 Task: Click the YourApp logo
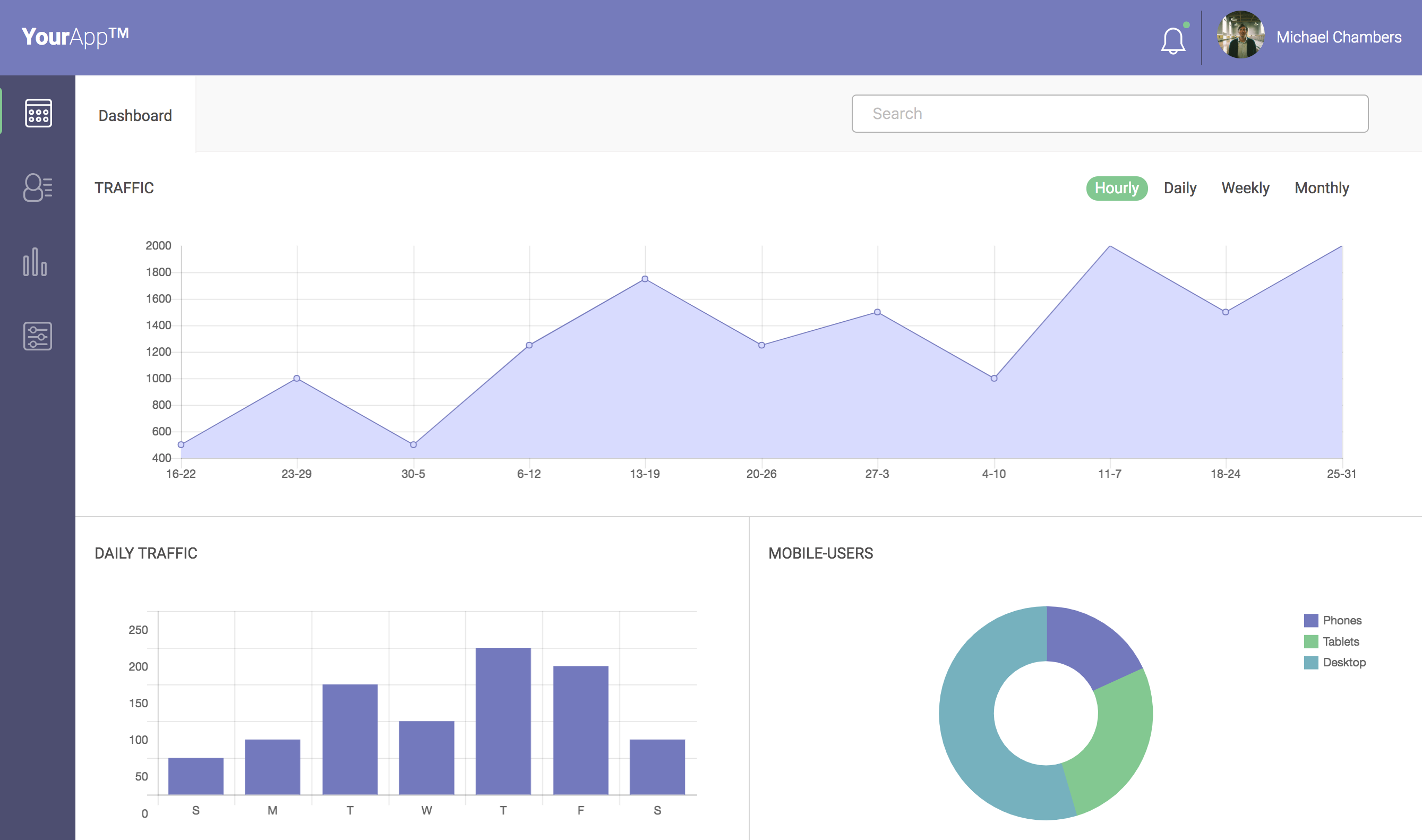75,37
